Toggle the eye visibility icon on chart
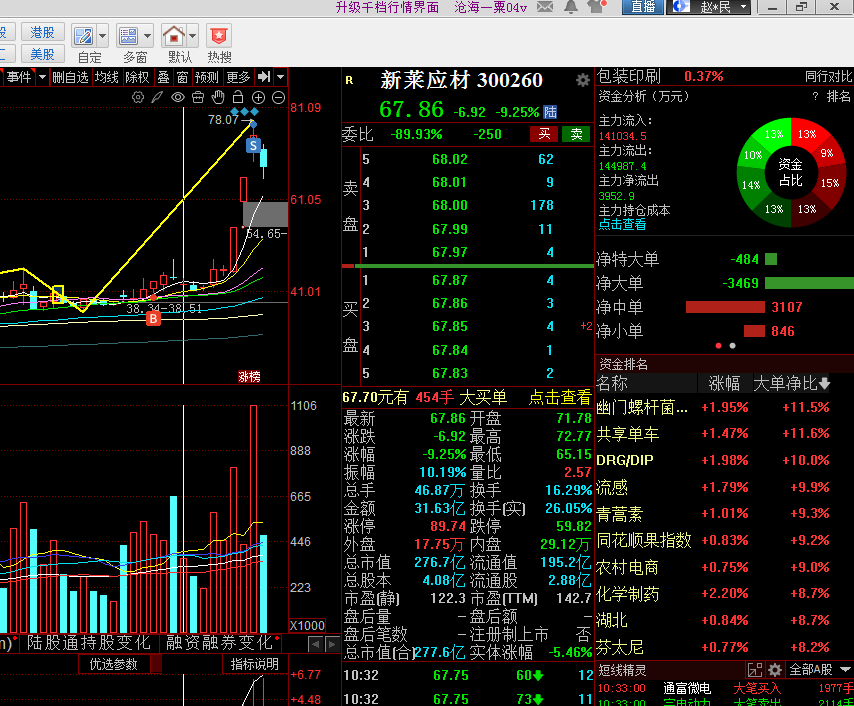 tap(178, 98)
